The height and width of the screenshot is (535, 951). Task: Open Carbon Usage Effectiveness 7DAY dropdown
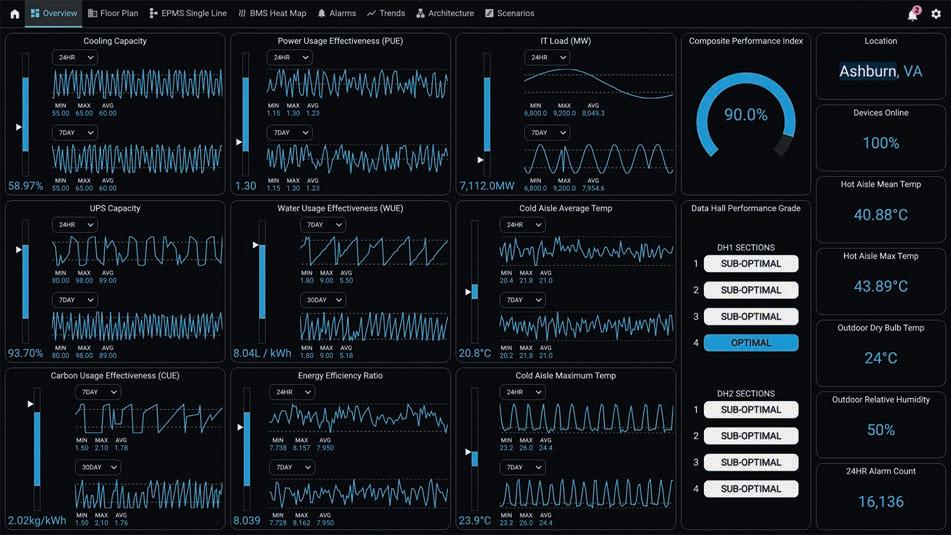pyautogui.click(x=98, y=392)
